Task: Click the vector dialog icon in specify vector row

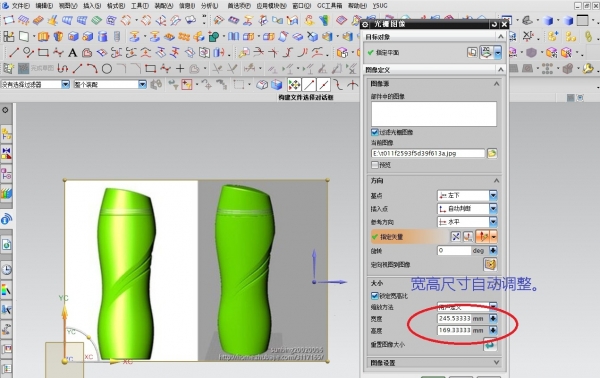Action: click(x=468, y=237)
